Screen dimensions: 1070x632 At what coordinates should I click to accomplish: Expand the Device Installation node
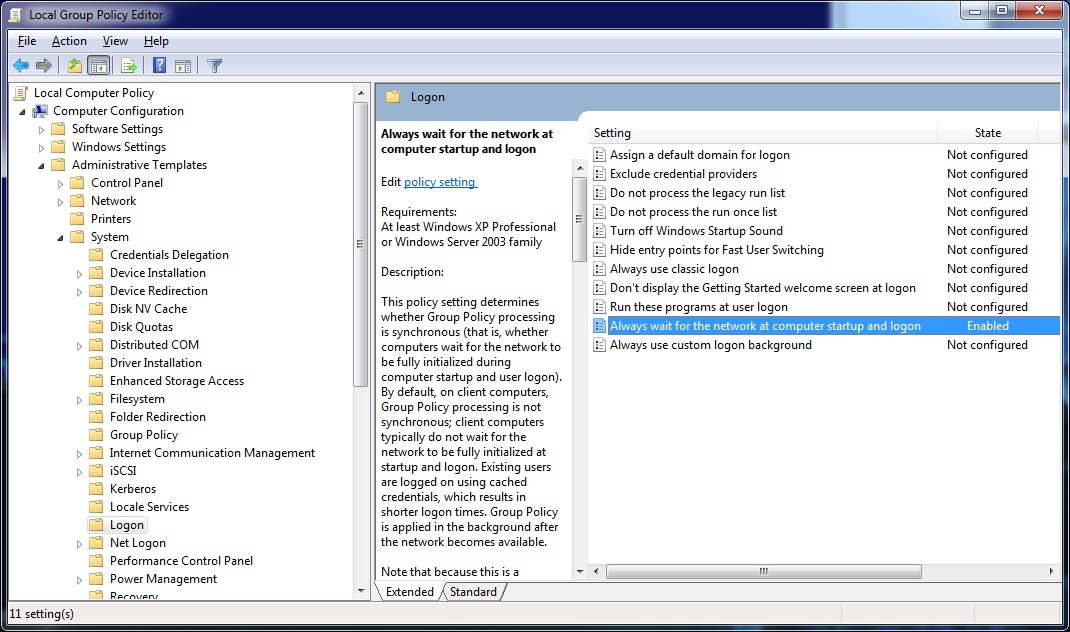coord(79,274)
